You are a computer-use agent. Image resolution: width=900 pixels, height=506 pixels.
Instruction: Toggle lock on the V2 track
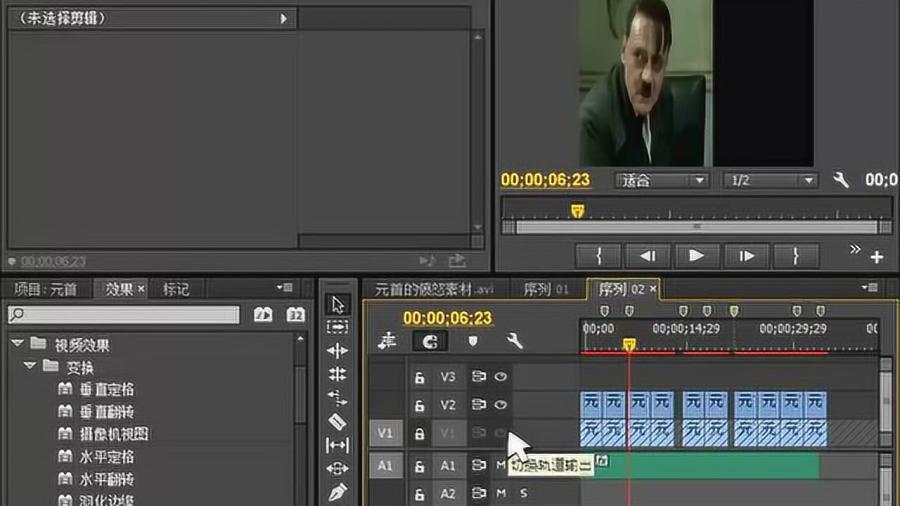point(420,406)
